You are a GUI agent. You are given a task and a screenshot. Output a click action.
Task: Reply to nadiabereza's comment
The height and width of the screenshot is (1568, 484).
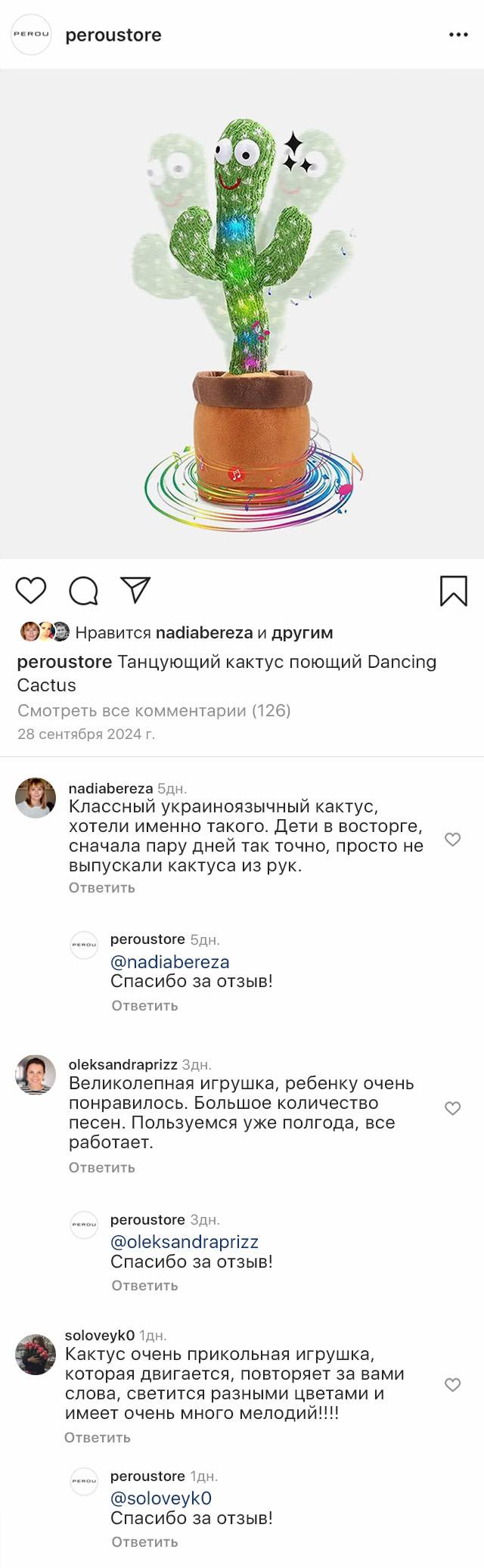click(x=101, y=887)
